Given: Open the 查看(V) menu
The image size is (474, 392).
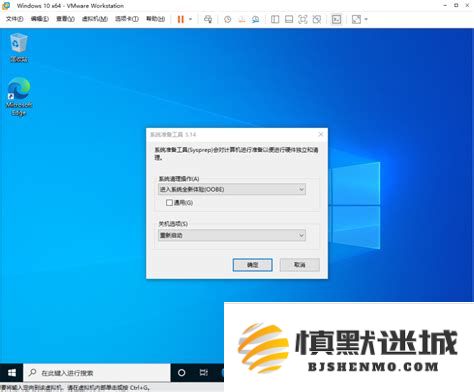Looking at the screenshot, I should [65, 19].
